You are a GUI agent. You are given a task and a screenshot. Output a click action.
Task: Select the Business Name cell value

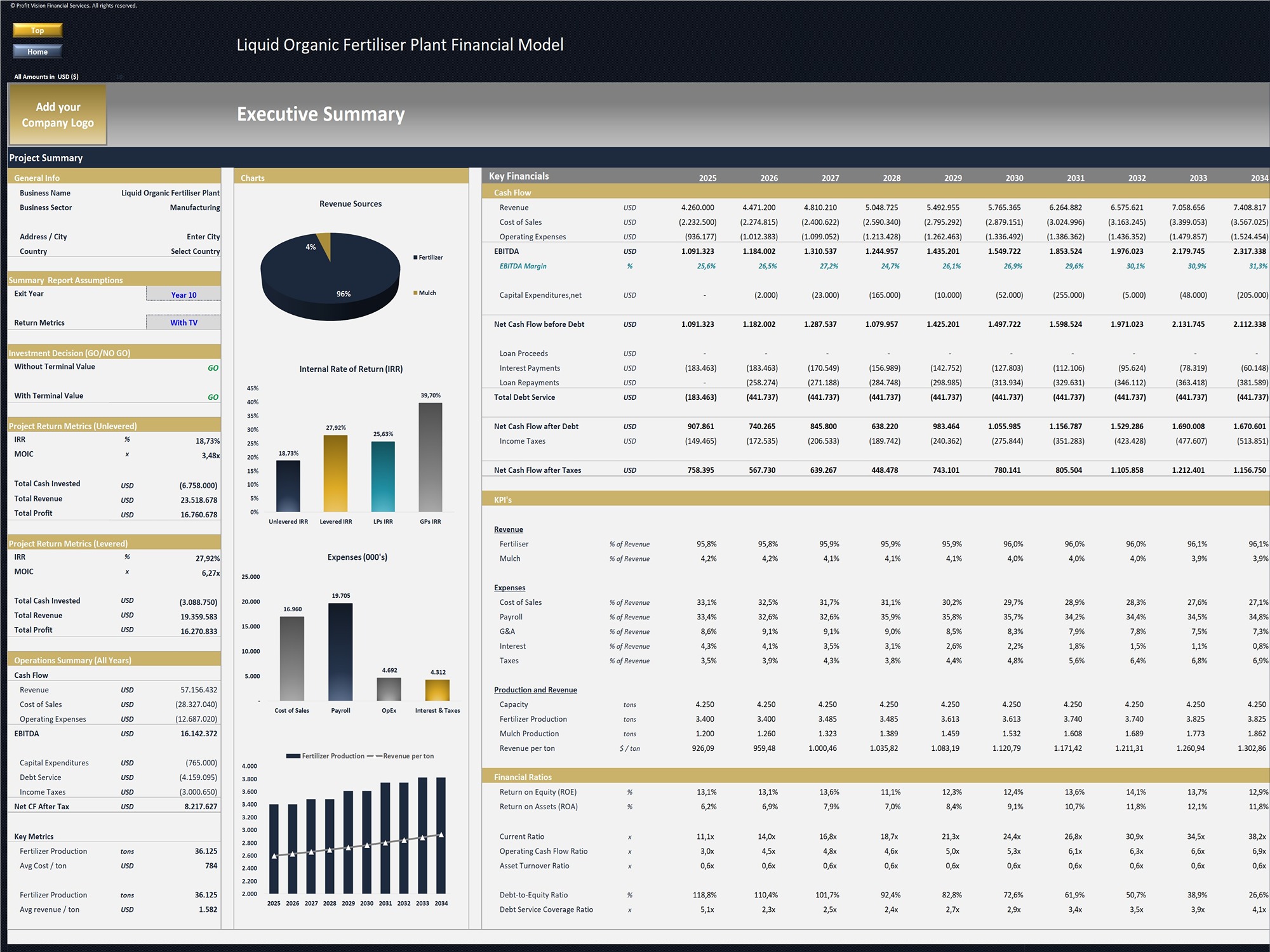(170, 193)
